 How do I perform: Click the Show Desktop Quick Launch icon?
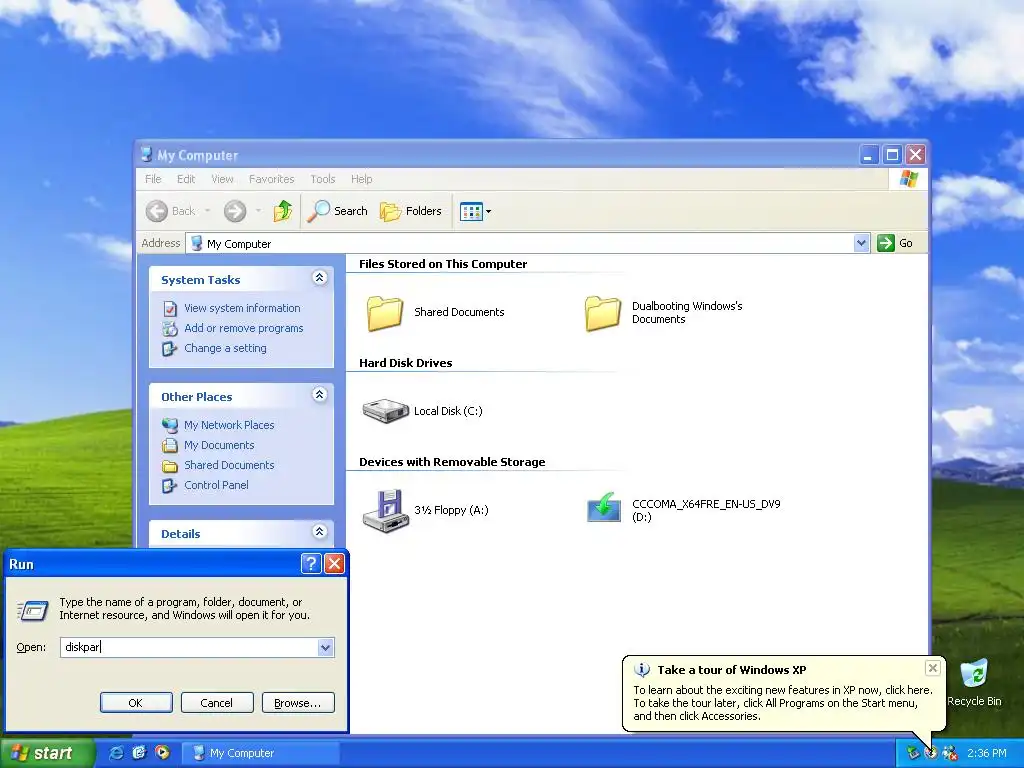pyautogui.click(x=139, y=753)
